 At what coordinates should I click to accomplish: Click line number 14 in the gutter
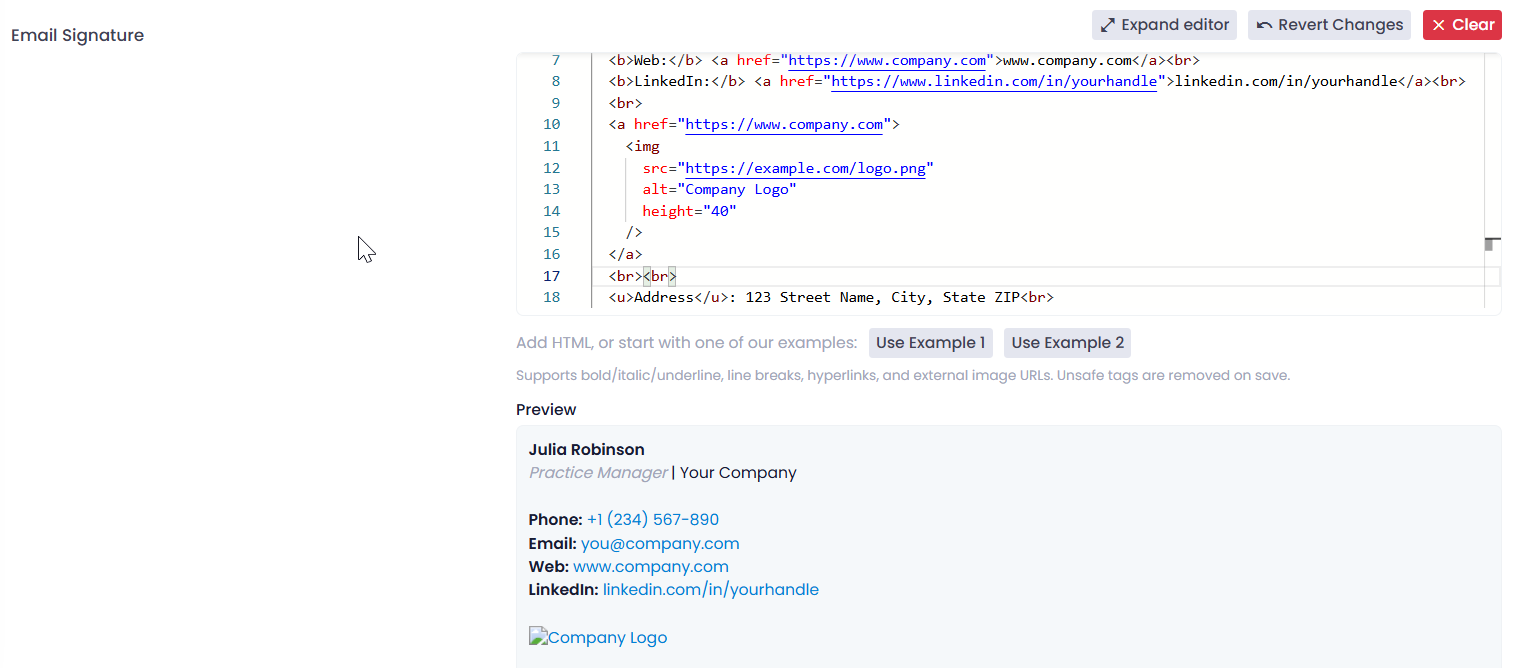(551, 211)
